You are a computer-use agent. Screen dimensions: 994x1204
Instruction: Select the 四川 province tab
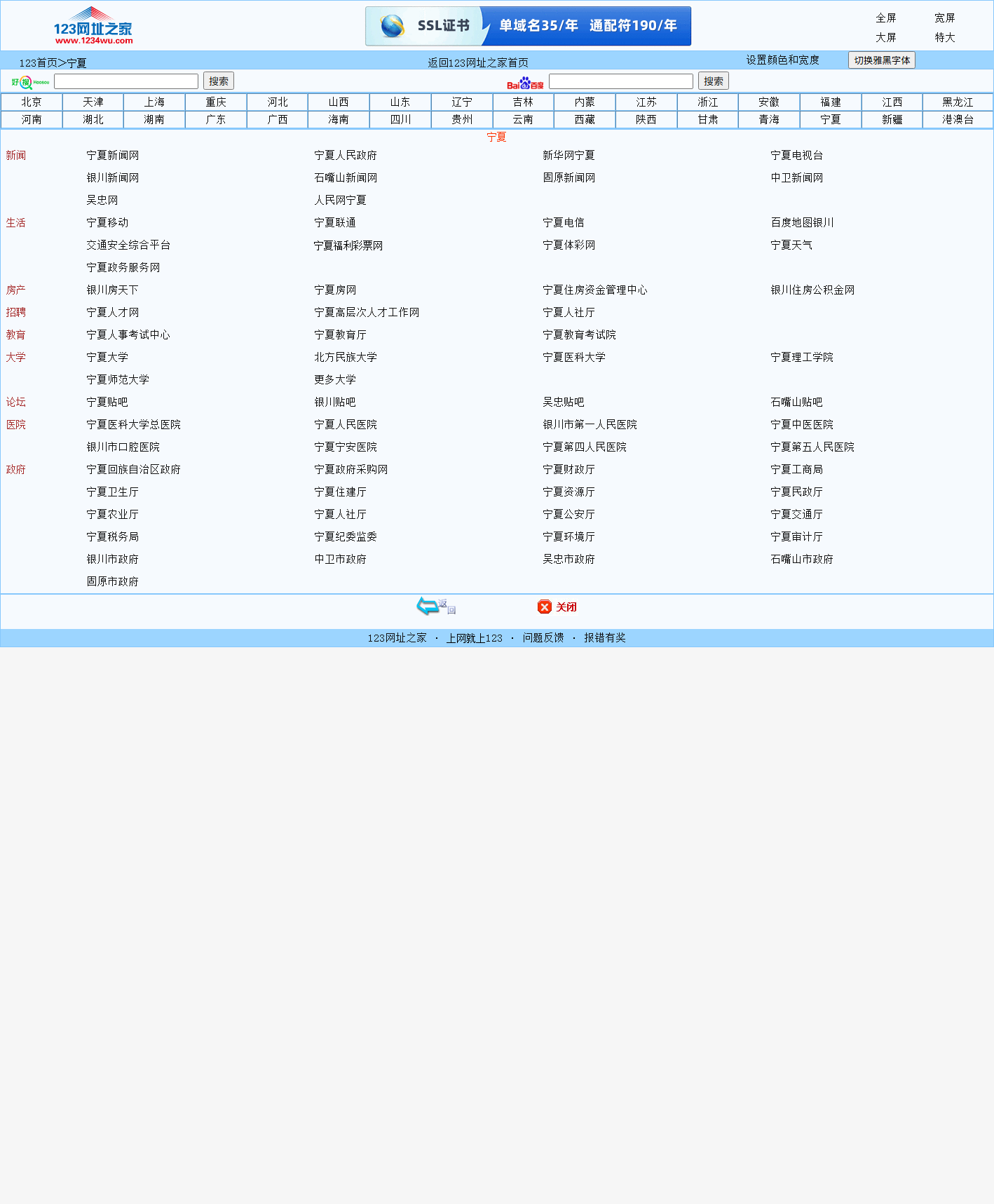(400, 120)
